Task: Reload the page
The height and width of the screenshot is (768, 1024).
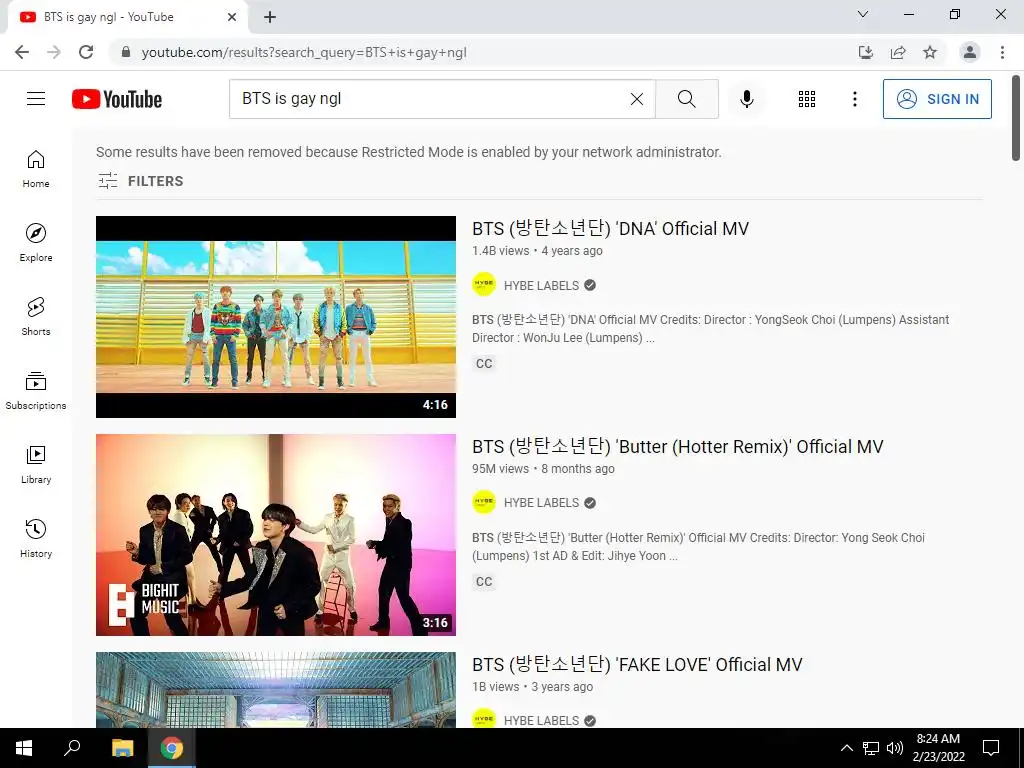Action: [86, 52]
